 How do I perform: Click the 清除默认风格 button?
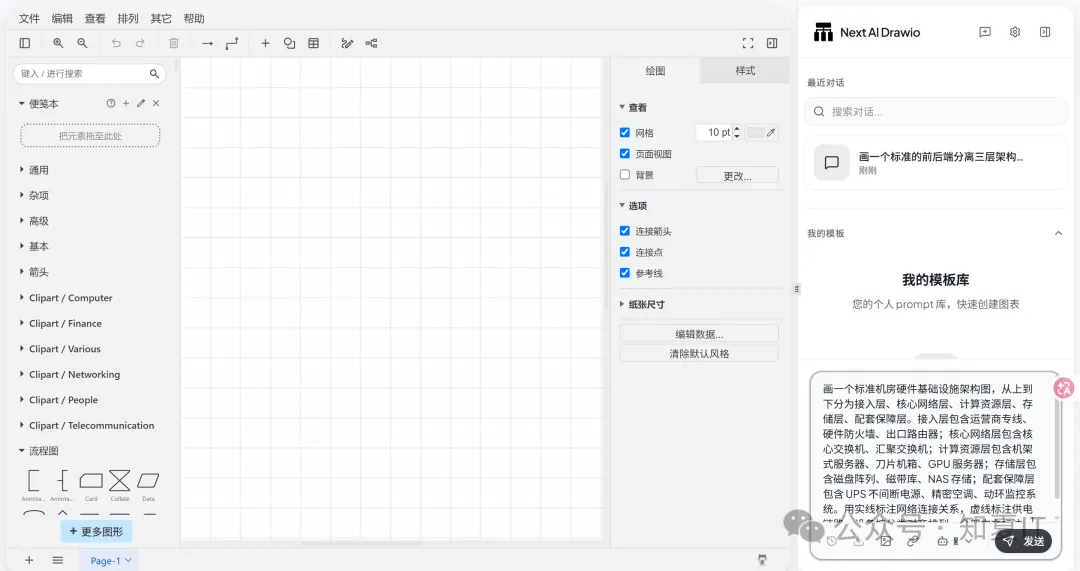click(x=699, y=353)
